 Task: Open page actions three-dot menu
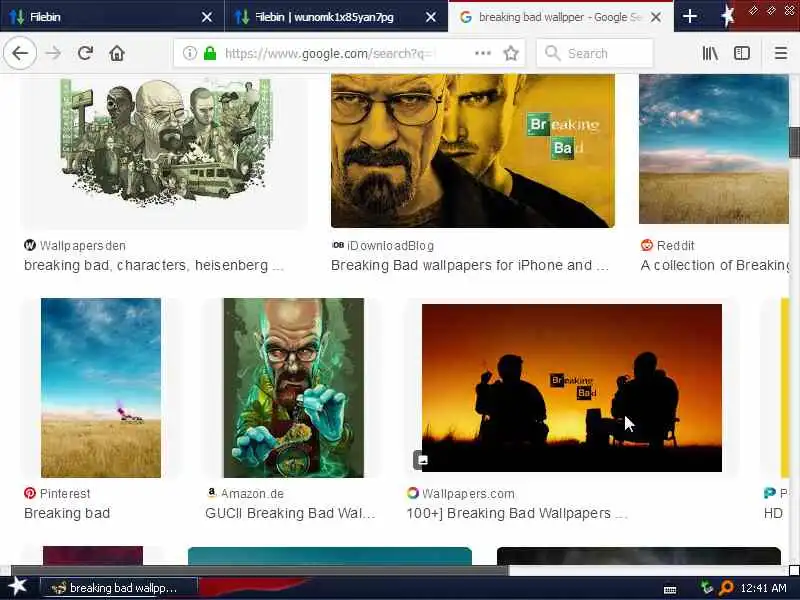(483, 53)
